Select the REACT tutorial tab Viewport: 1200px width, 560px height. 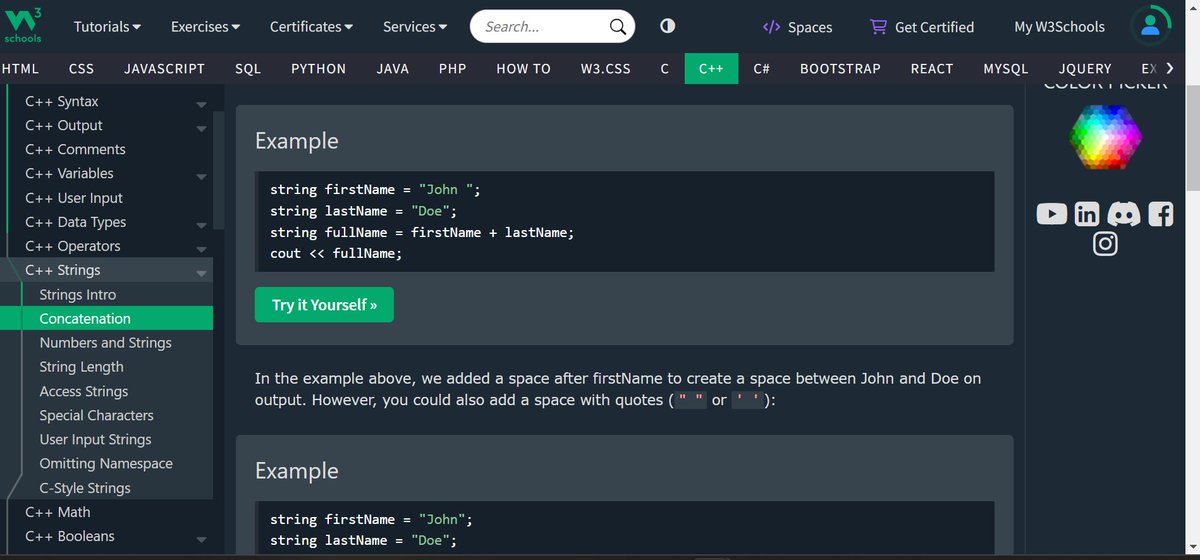(931, 68)
